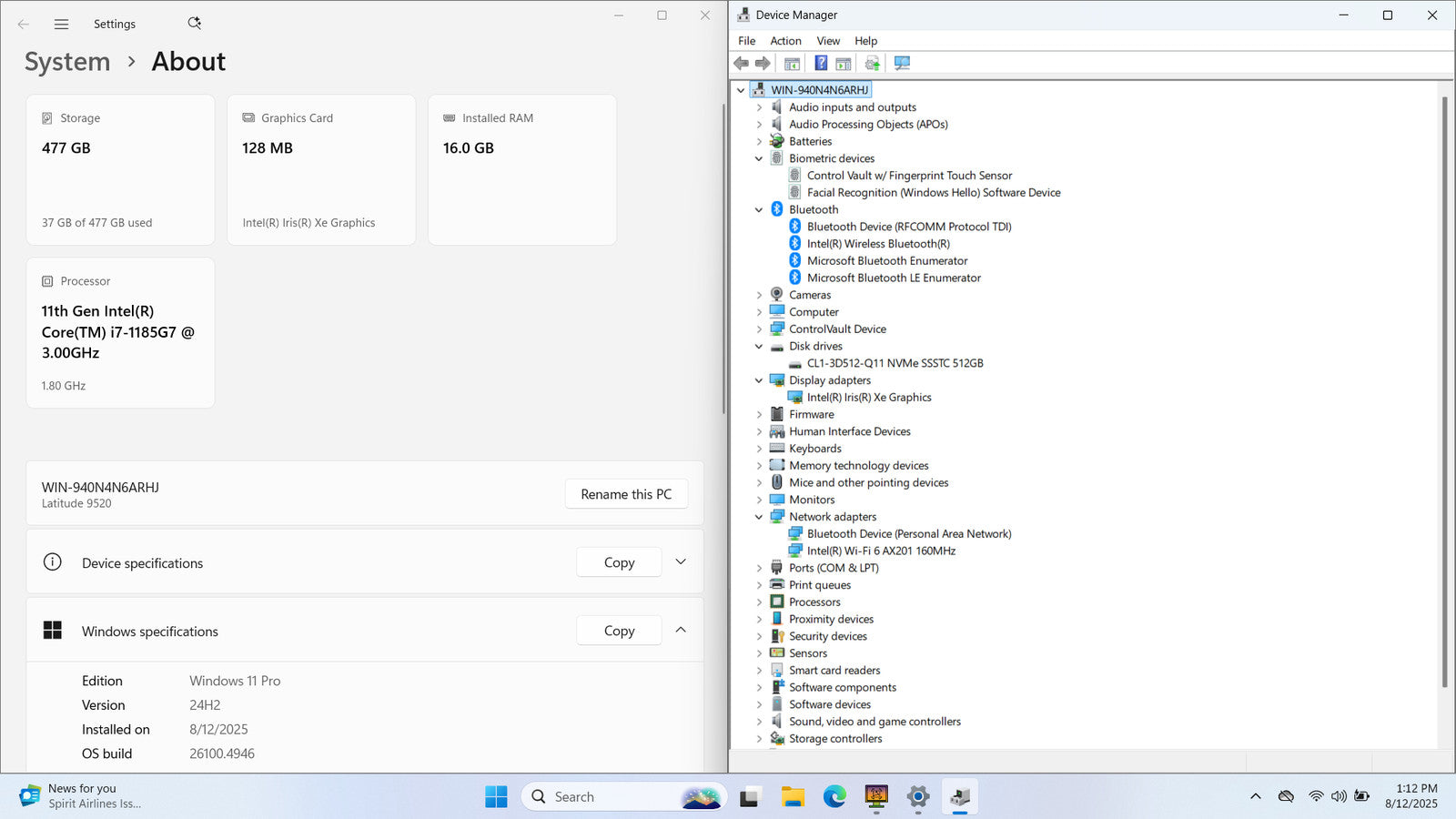Viewport: 1456px width, 819px height.
Task: Click Scan for hardware changes monitor icon
Action: tap(902, 63)
